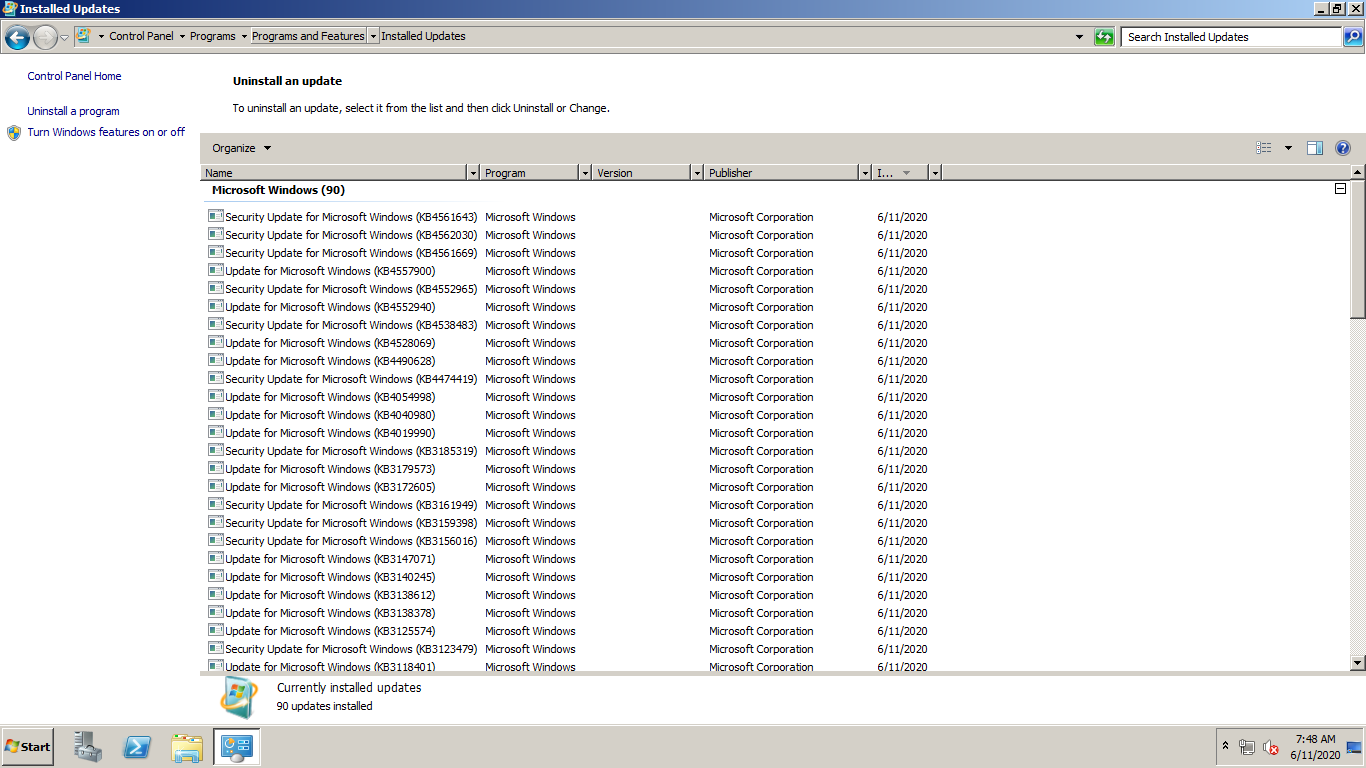Screen dimensions: 1366x768
Task: Click Installed Updates breadcrumb
Action: point(423,36)
